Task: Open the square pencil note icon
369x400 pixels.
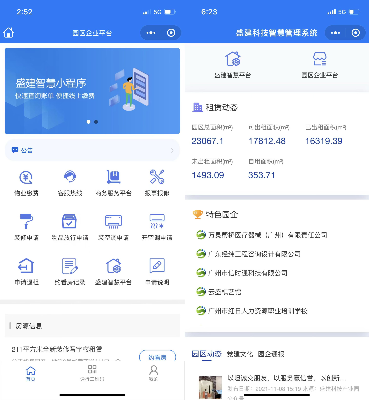Action: pyautogui.click(x=157, y=266)
